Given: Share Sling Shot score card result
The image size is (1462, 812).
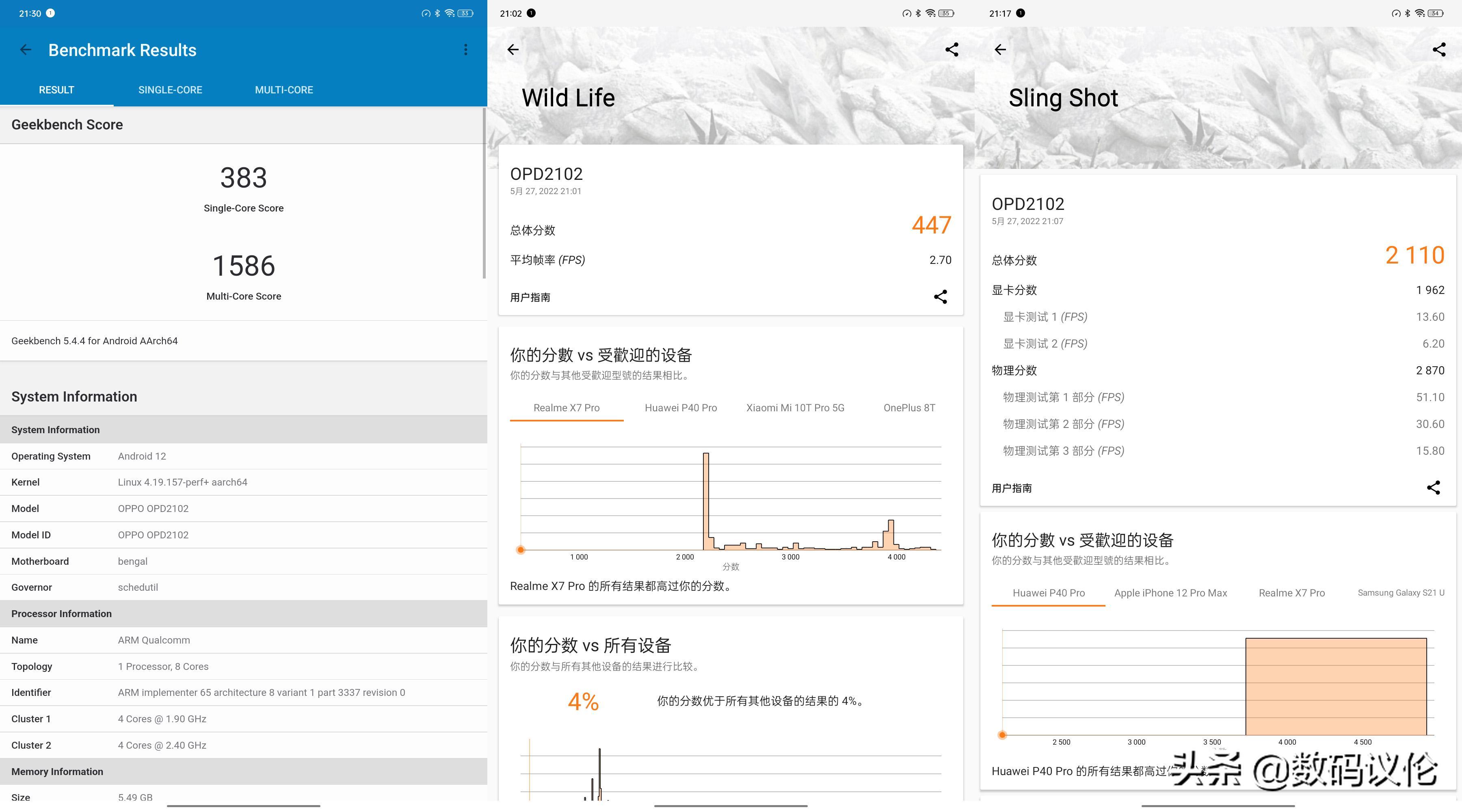Looking at the screenshot, I should (x=1433, y=488).
